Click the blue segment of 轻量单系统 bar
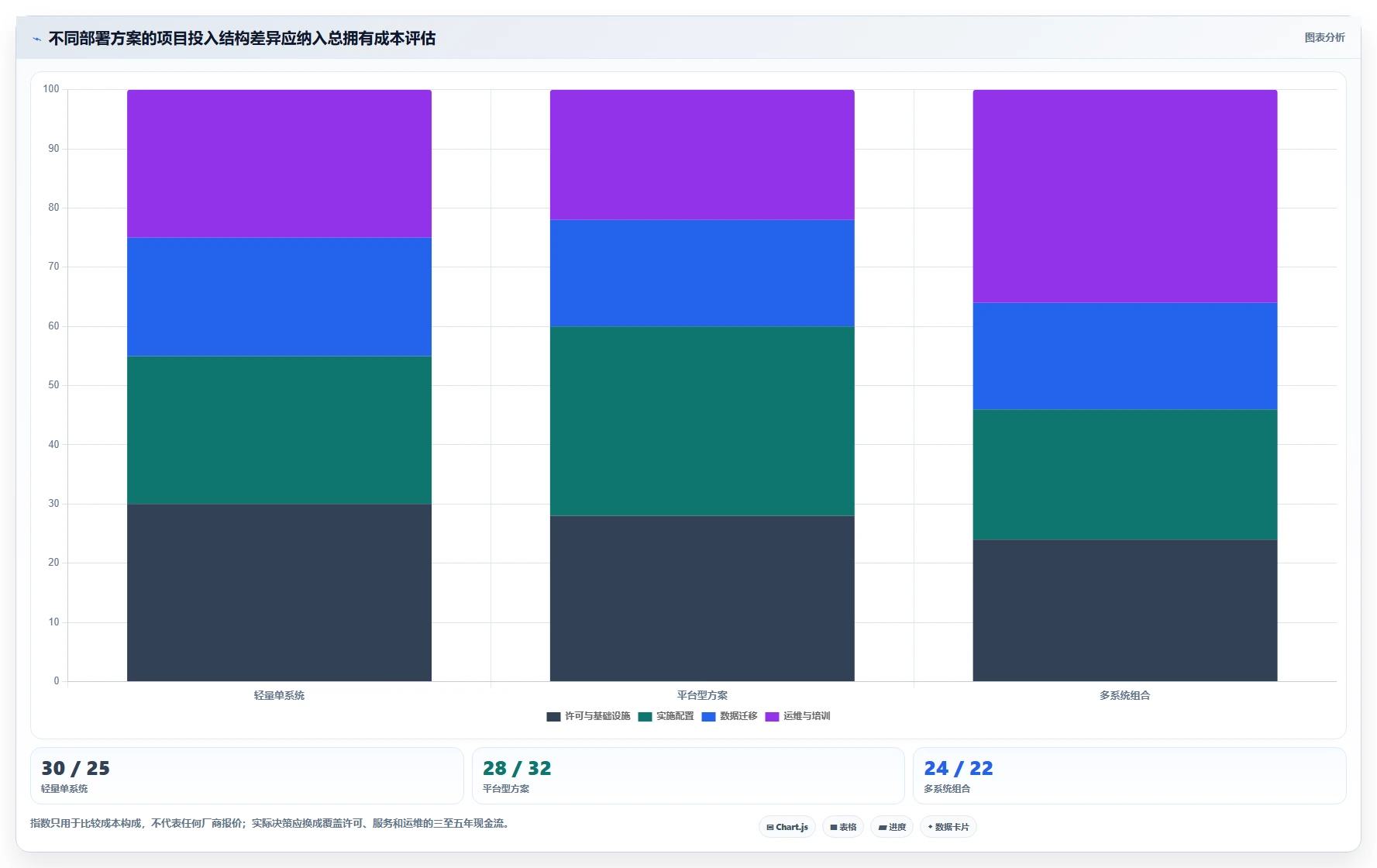This screenshot has width=1377, height=868. pyautogui.click(x=279, y=297)
